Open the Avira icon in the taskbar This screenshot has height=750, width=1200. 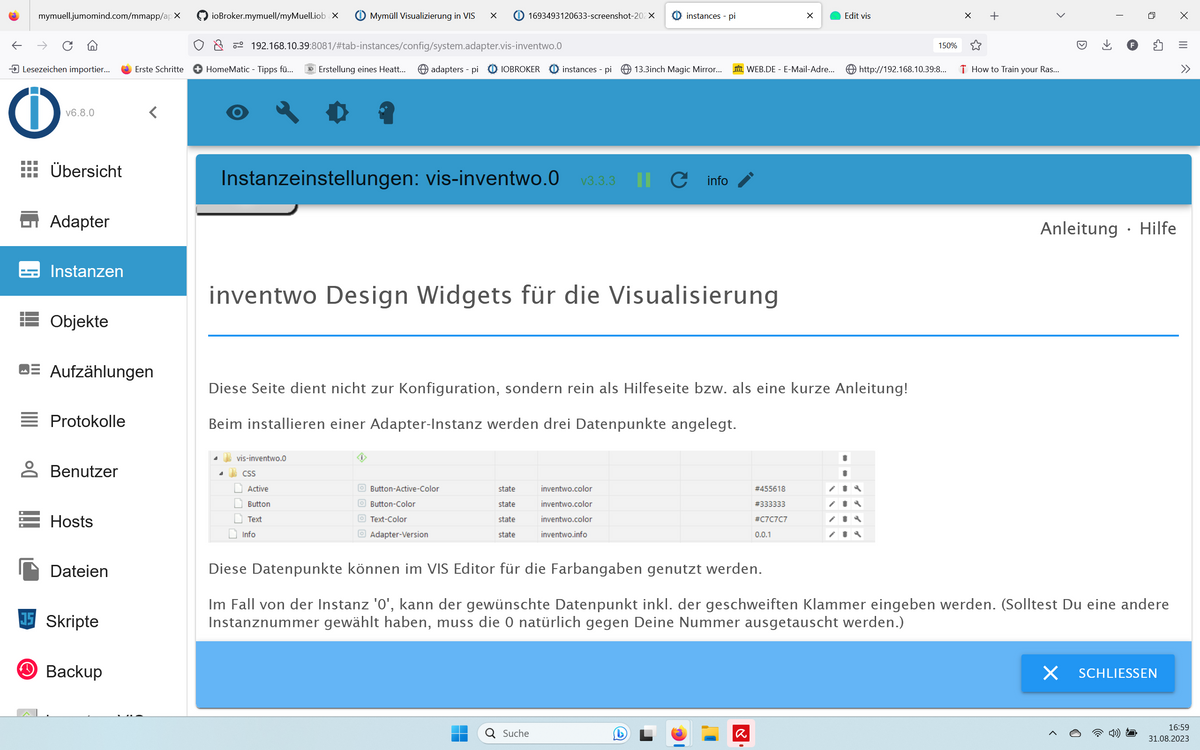coord(741,733)
